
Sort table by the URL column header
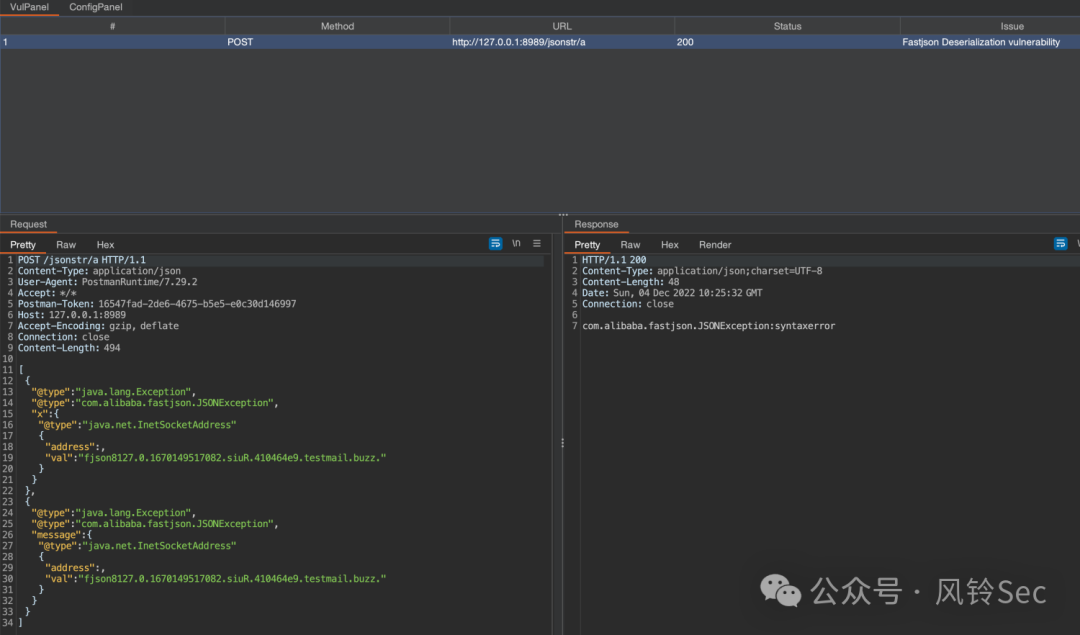tap(562, 26)
